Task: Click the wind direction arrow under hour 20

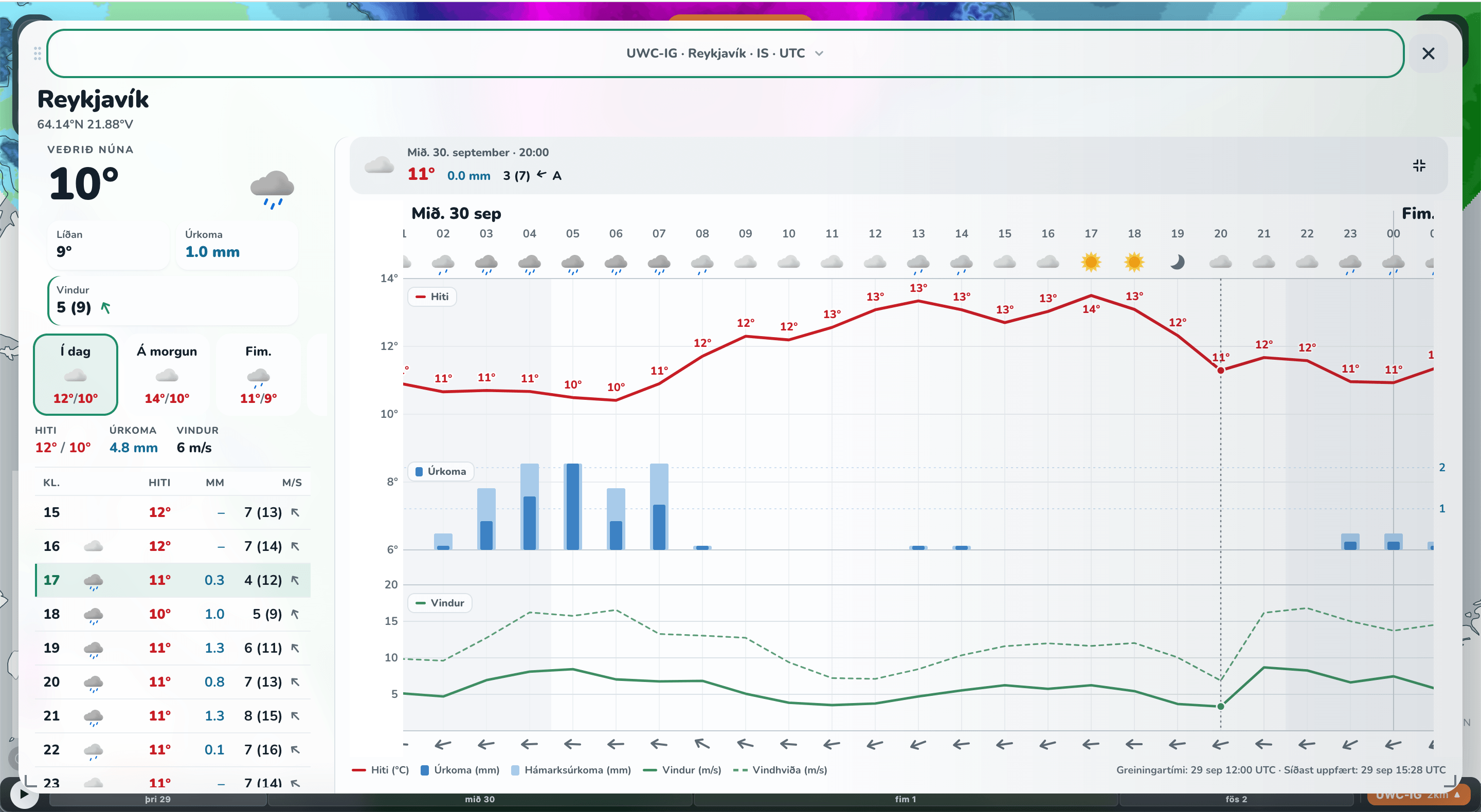Action: [x=1220, y=744]
